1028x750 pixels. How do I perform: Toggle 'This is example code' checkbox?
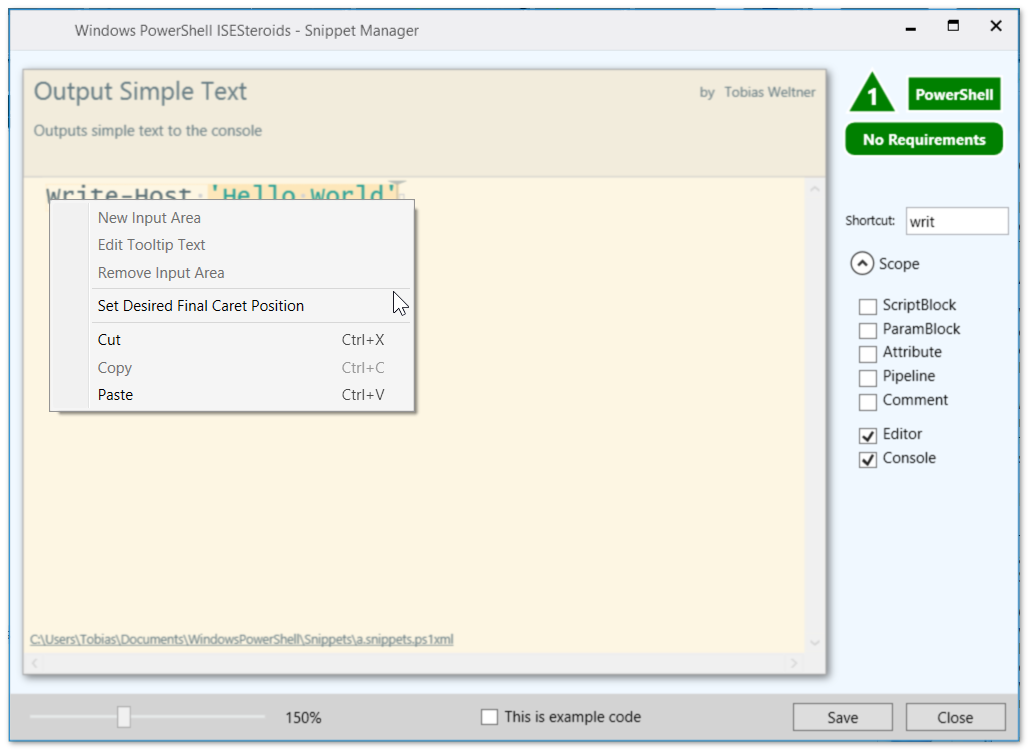point(489,717)
